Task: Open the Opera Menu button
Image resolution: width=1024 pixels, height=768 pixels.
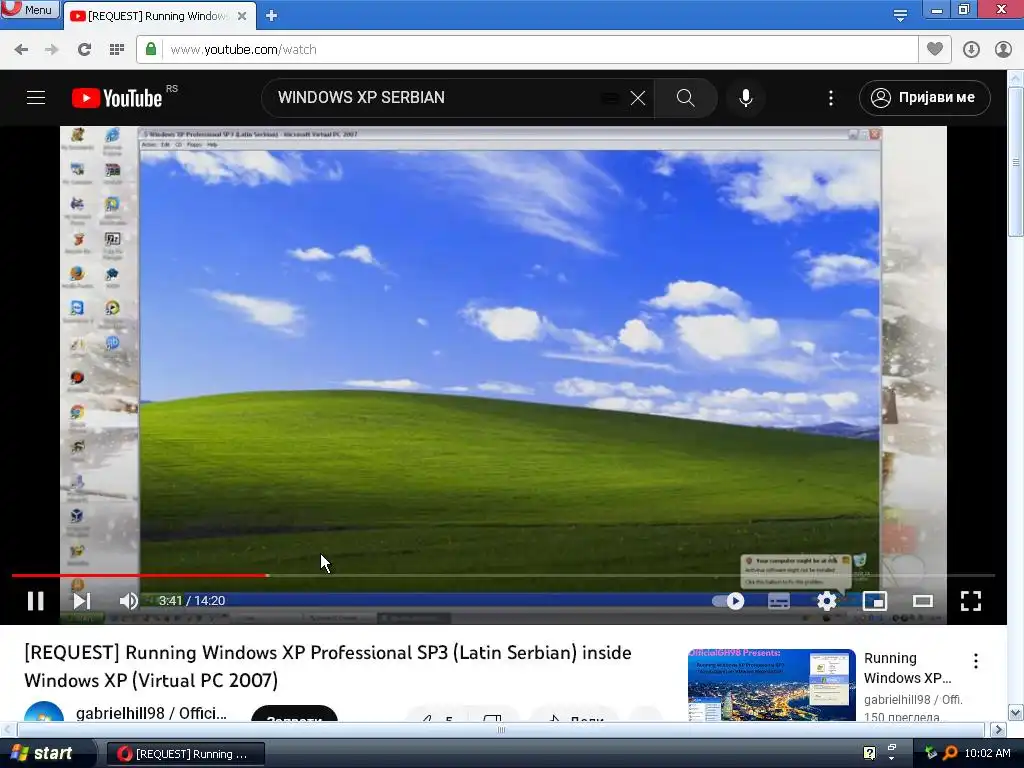Action: (x=30, y=9)
